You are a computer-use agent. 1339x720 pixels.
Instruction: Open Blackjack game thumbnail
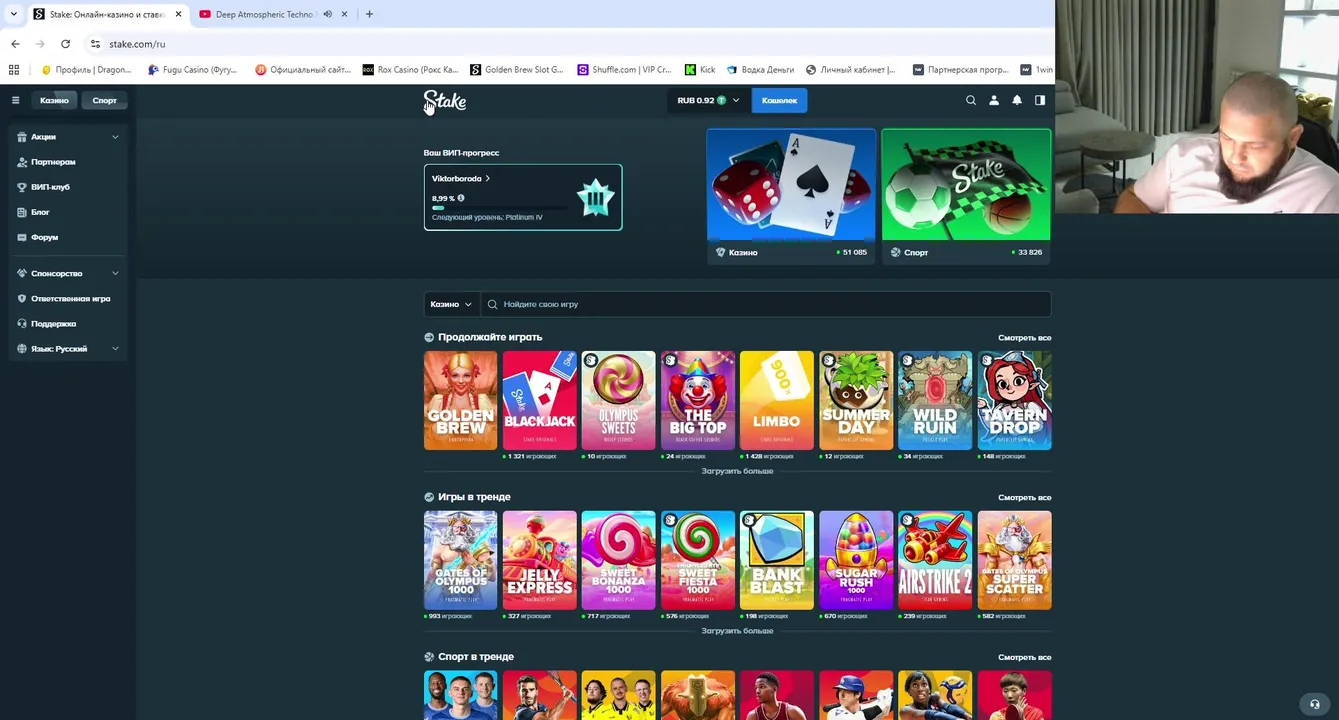(x=539, y=400)
